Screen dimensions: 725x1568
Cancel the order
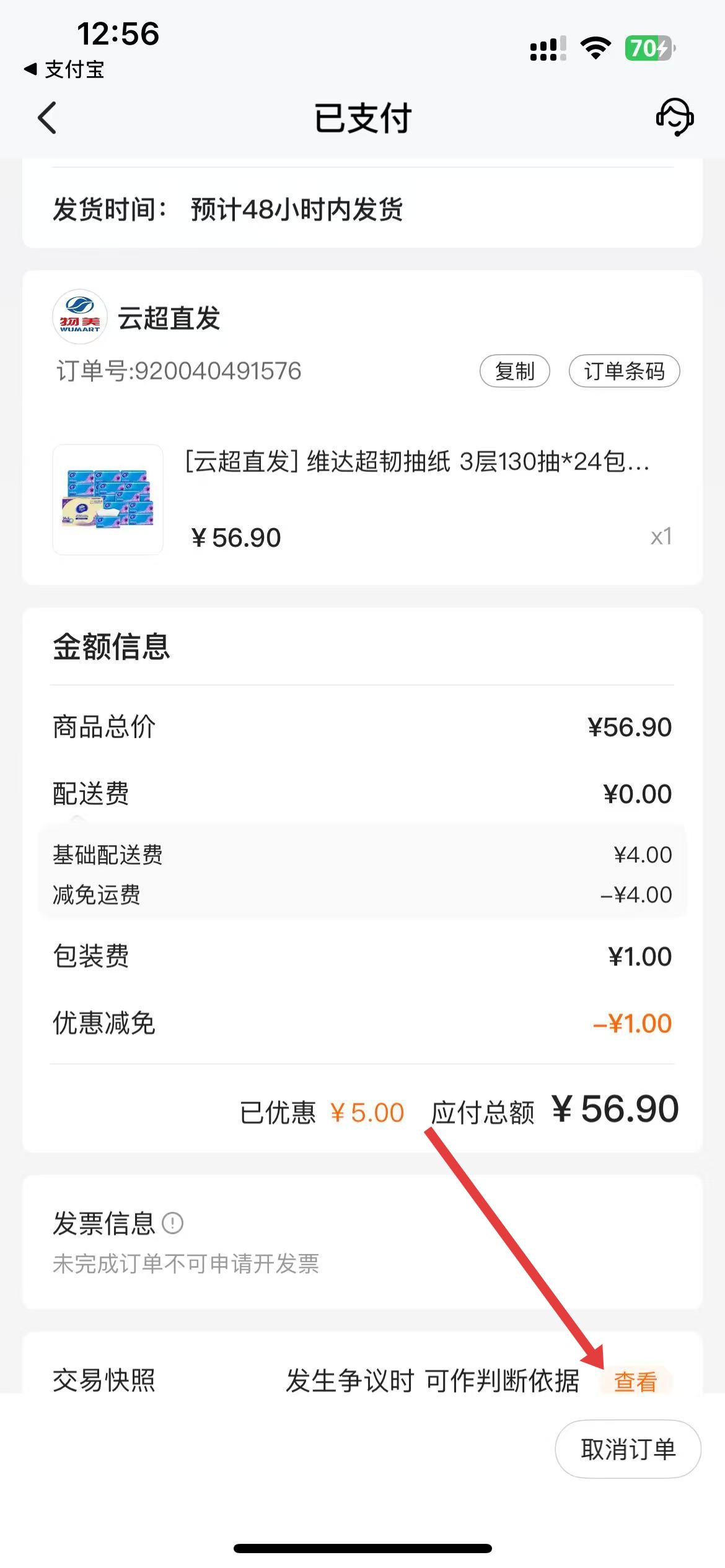[628, 1449]
